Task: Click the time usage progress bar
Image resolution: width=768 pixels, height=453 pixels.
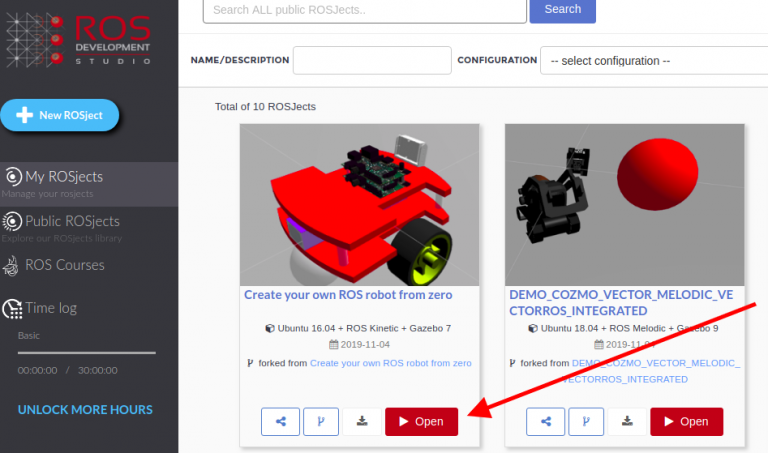Action: [x=87, y=353]
